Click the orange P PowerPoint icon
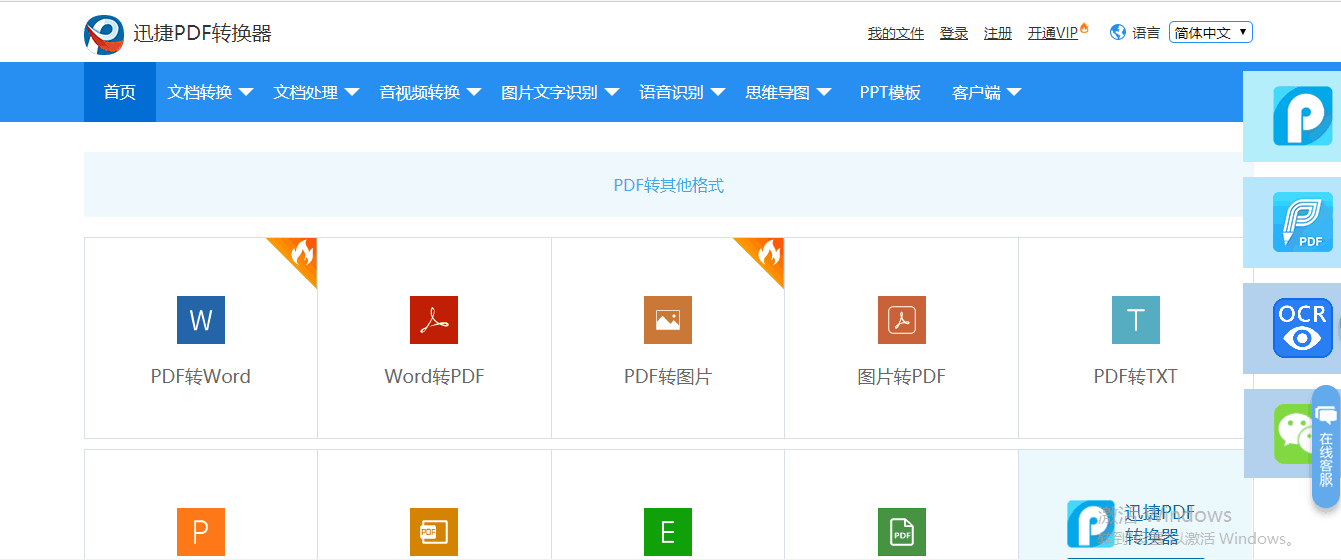Viewport: 1341px width, 560px height. [201, 532]
